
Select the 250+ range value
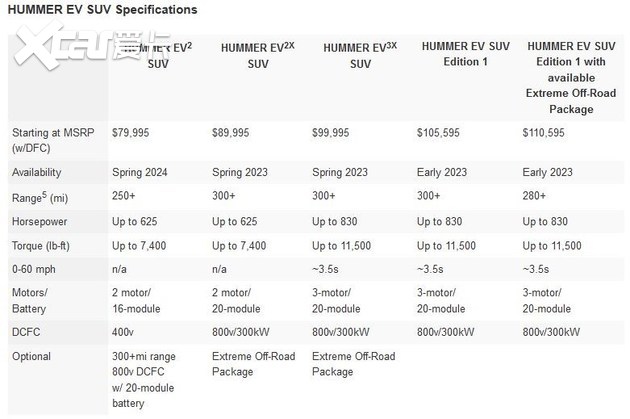pos(125,196)
